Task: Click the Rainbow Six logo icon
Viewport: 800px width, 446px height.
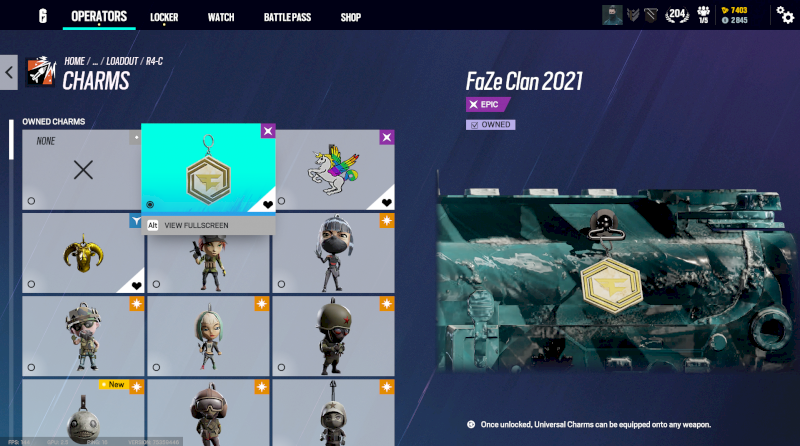Action: point(43,16)
